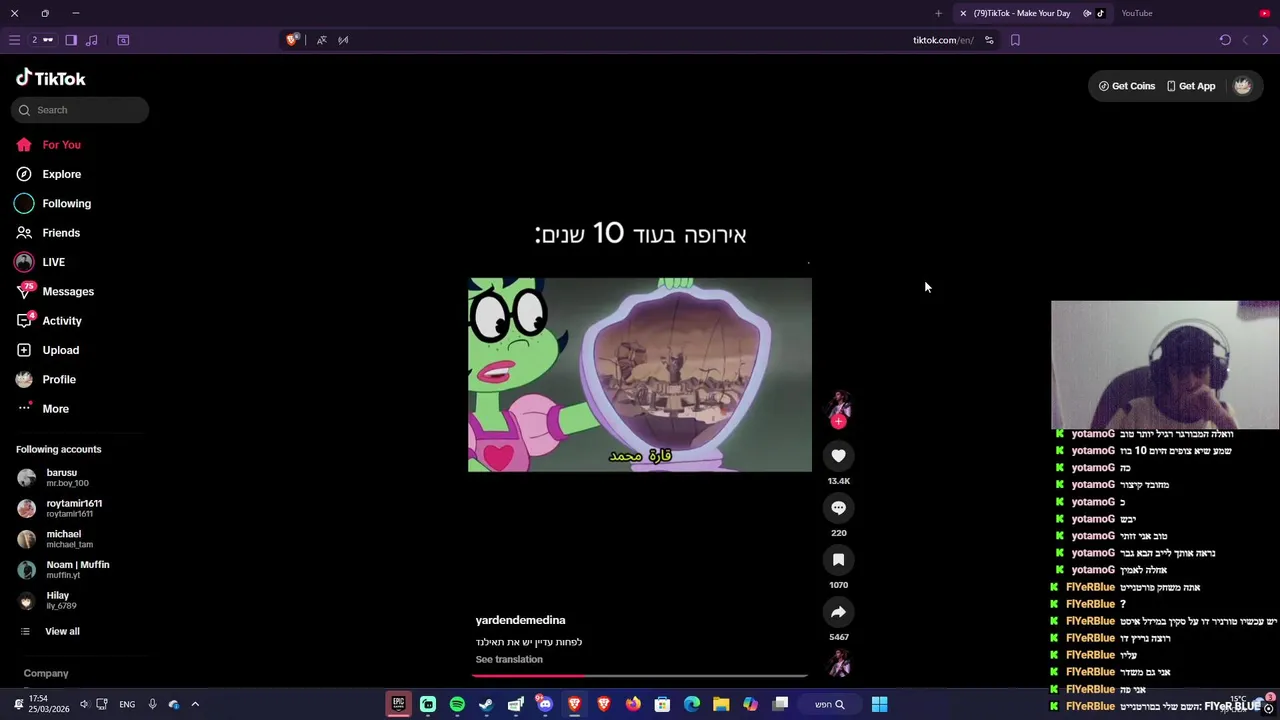Expand the More menu
Viewport: 1280px width, 720px height.
coord(43,409)
